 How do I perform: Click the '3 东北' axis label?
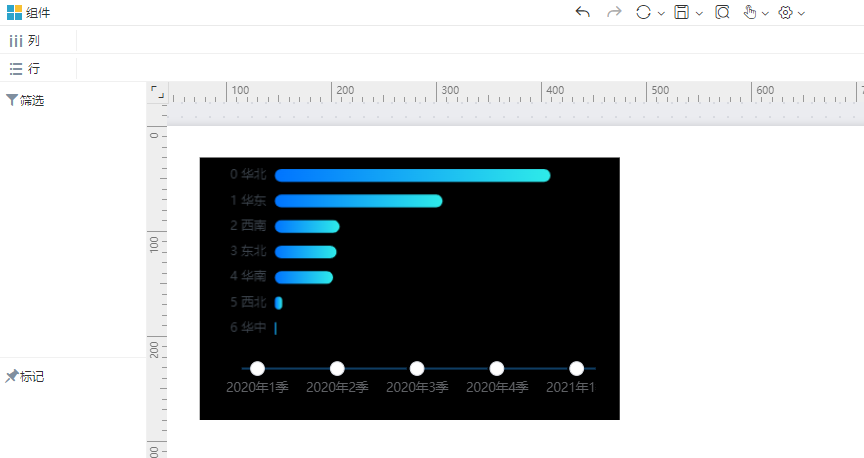[249, 251]
